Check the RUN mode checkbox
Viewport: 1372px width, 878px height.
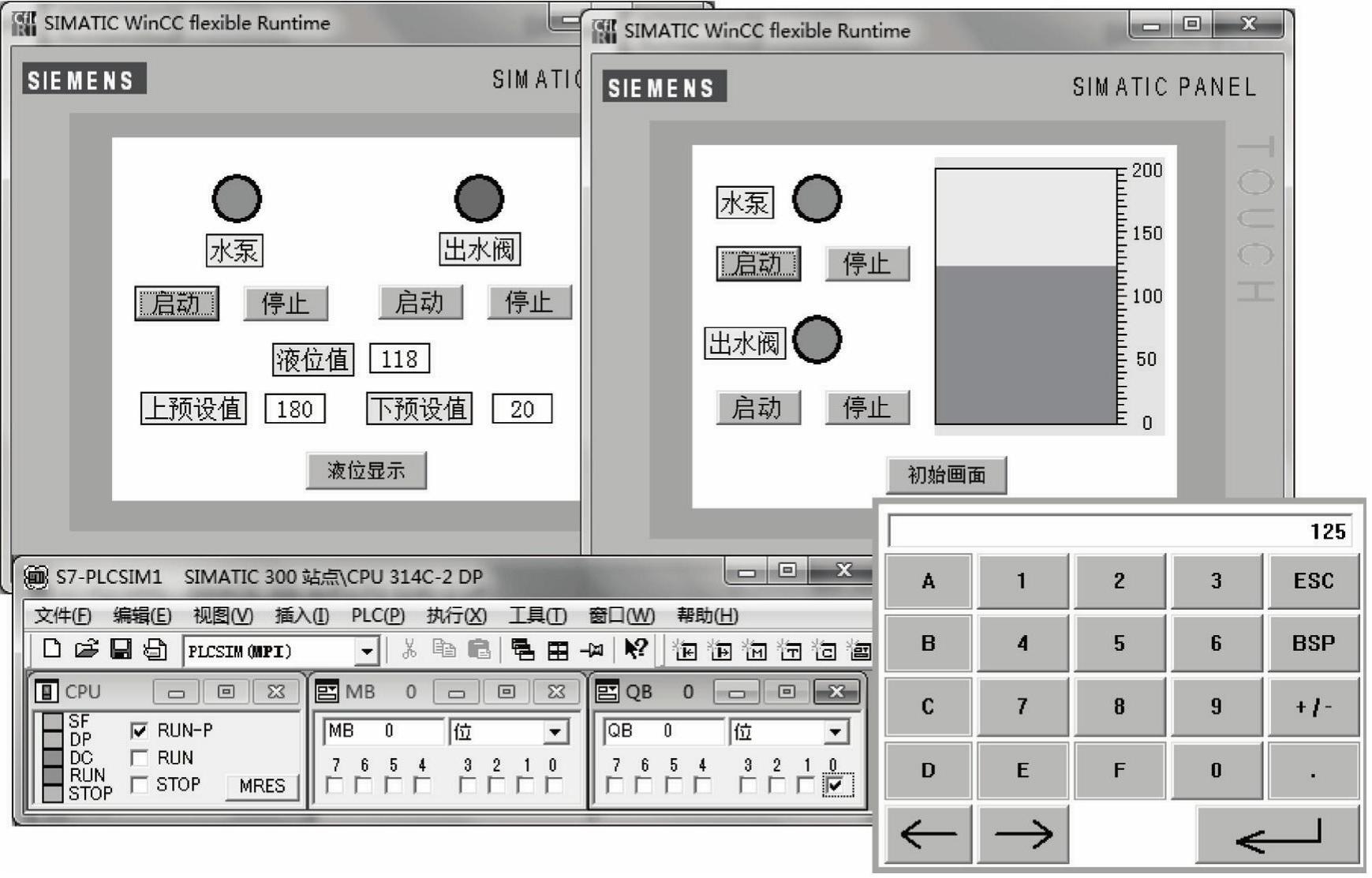pyautogui.click(x=139, y=758)
